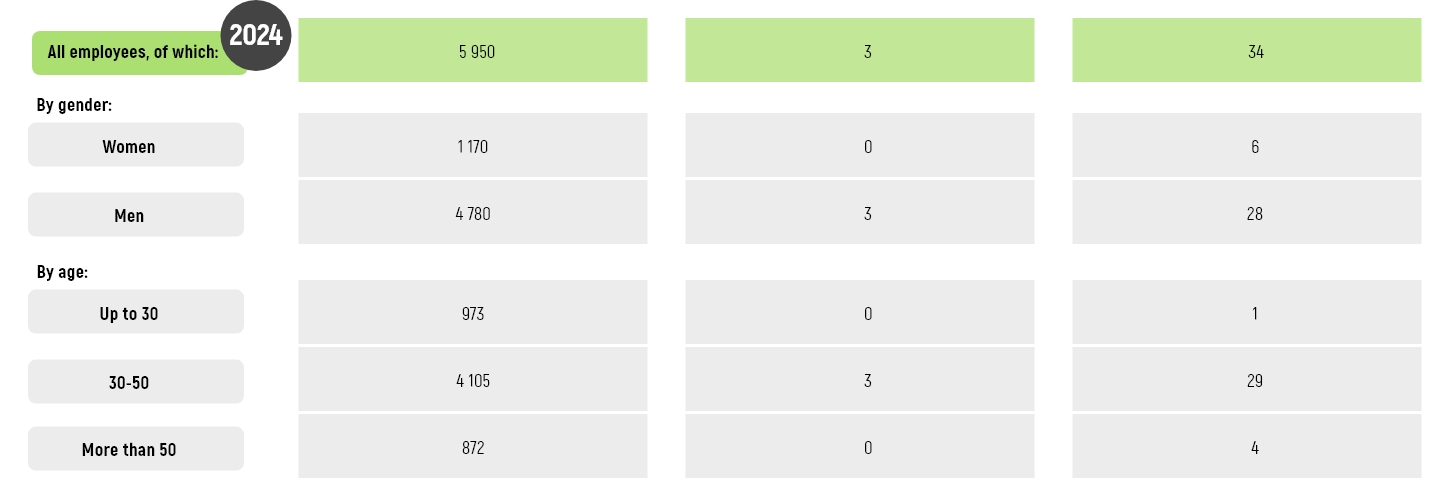1431x478 pixels.
Task: Click the green cell showing 34
Action: [1246, 50]
